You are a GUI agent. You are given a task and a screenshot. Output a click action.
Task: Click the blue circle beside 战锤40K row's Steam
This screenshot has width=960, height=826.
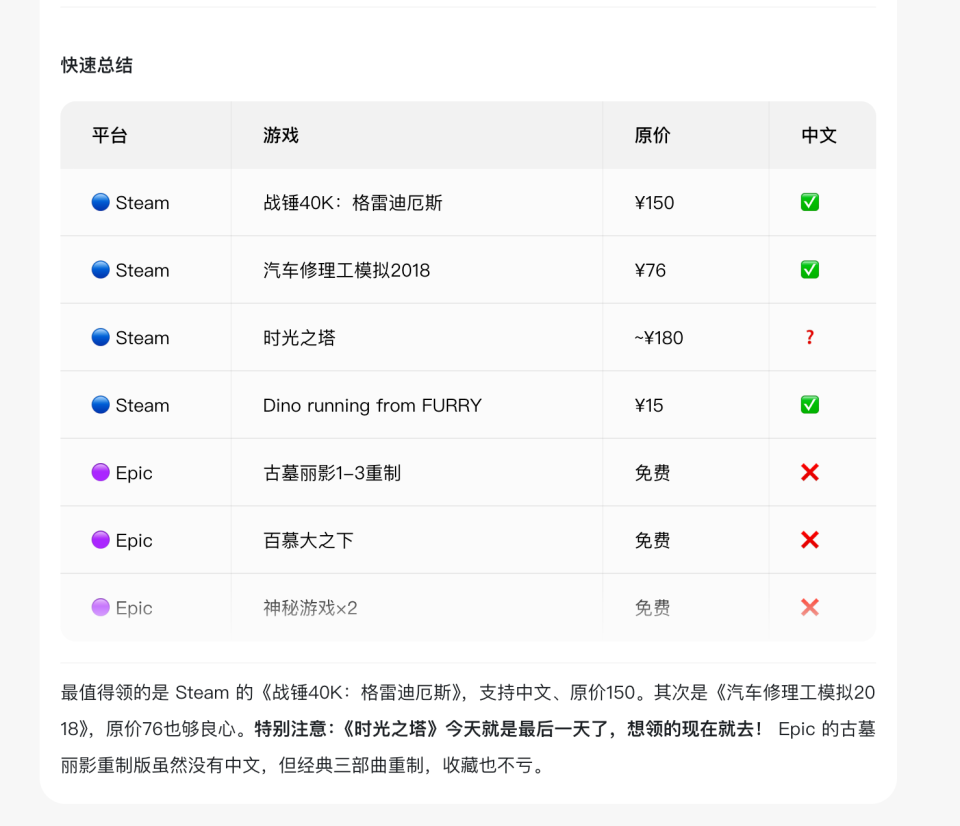100,202
